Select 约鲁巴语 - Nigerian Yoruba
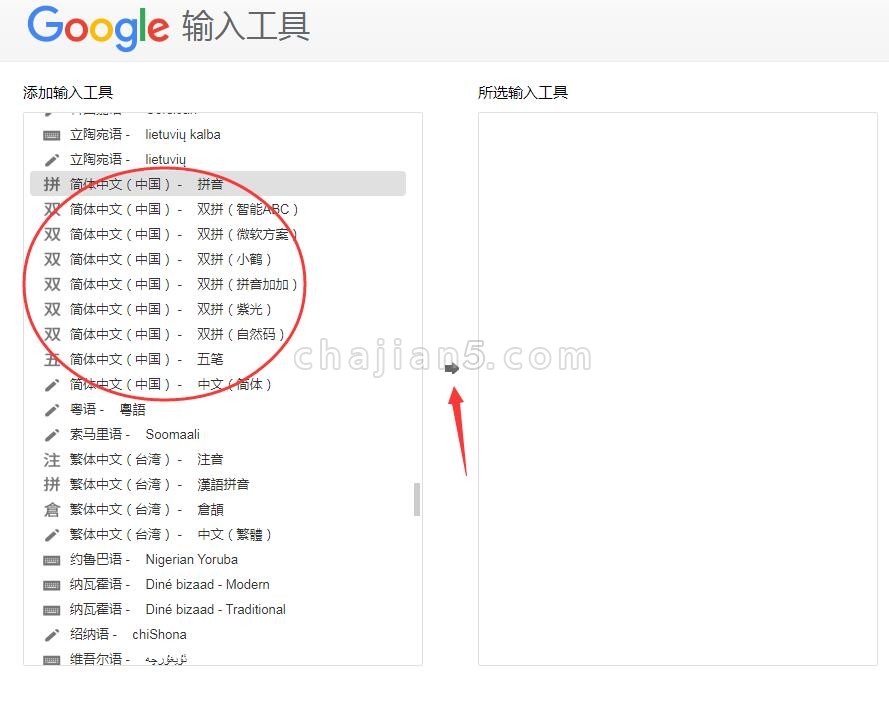Screen dimensions: 889x716 coord(218,560)
